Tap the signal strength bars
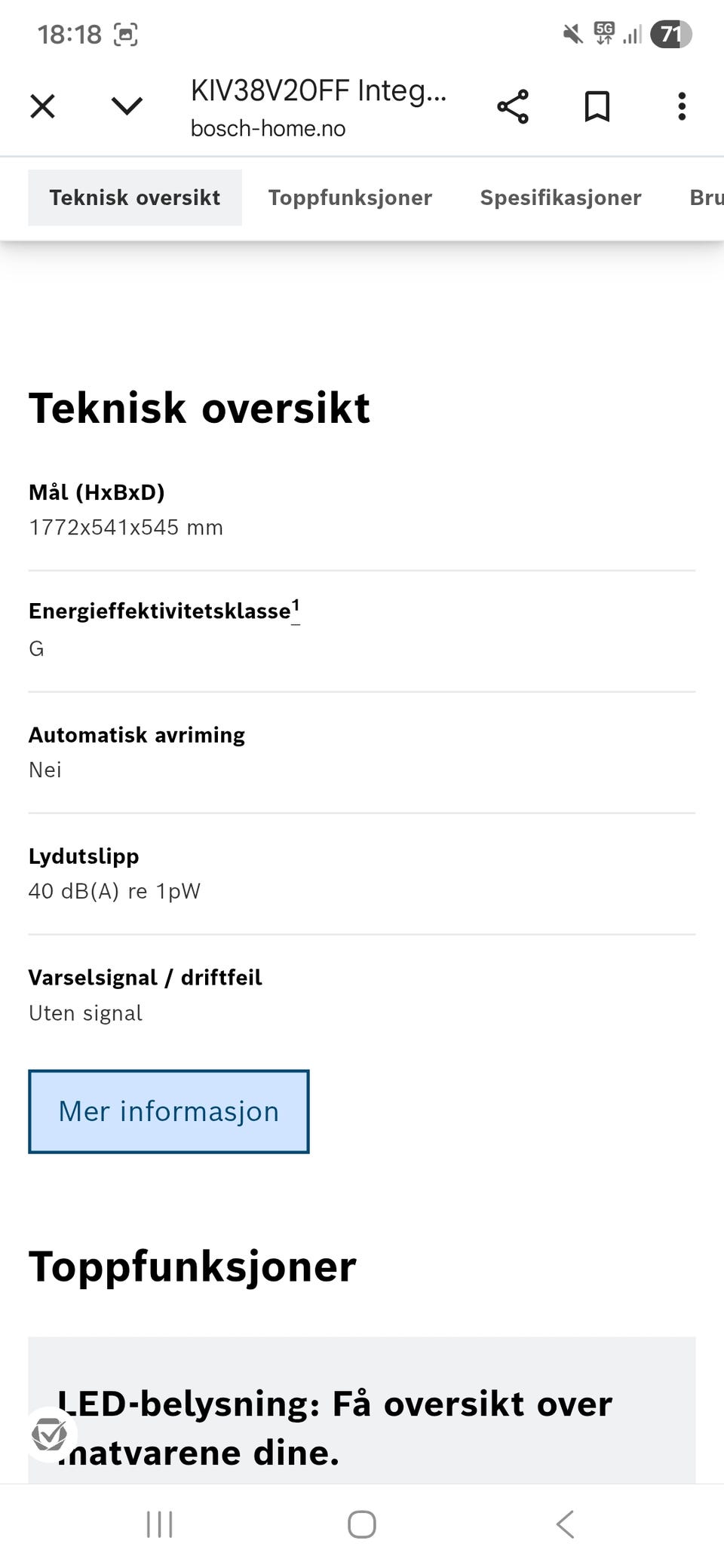Viewport: 724px width, 1568px height. point(634,33)
